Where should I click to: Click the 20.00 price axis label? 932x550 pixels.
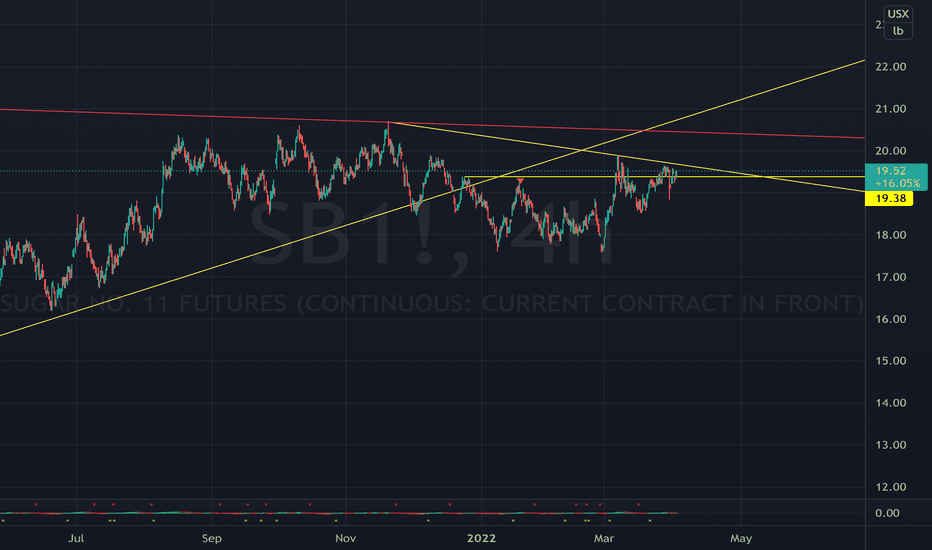[890, 151]
